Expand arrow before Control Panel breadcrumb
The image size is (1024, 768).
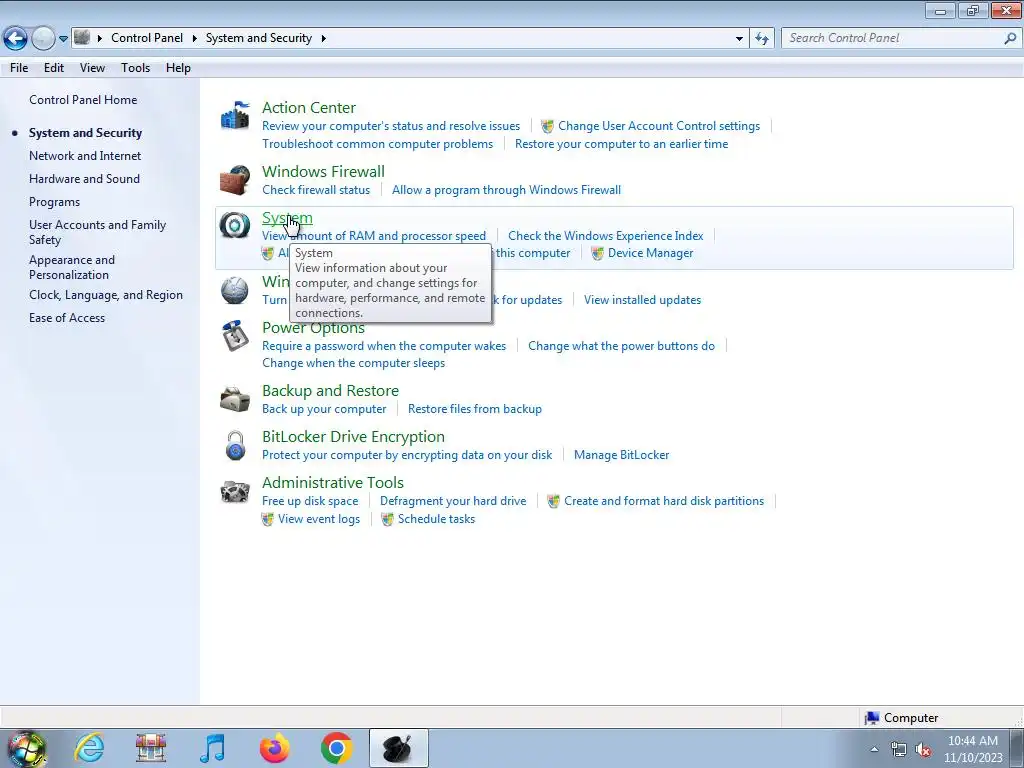pyautogui.click(x=100, y=38)
